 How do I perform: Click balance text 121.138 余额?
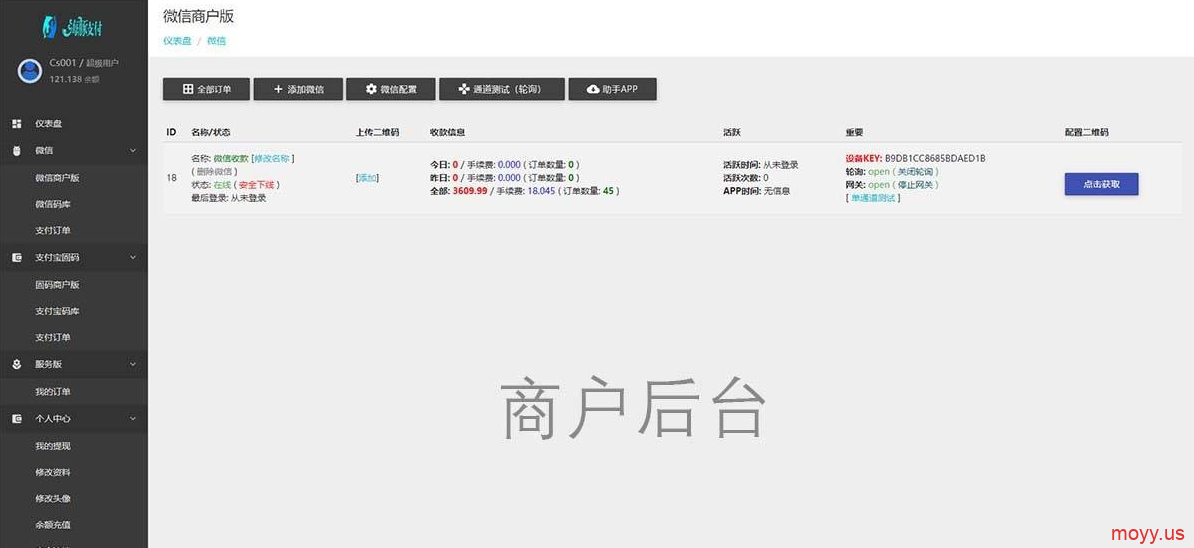click(x=75, y=79)
